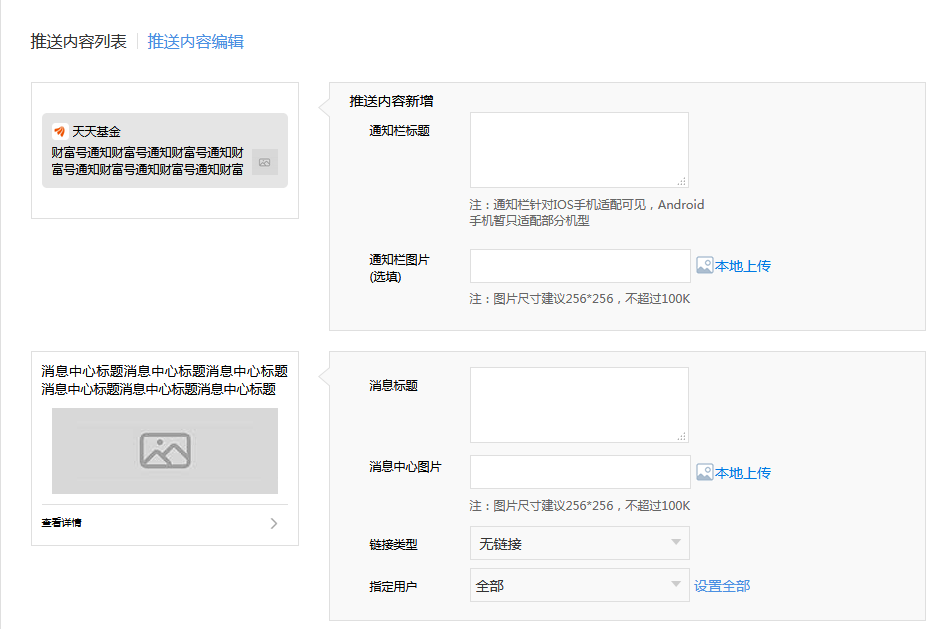The image size is (944, 629).
Task: Click small image placeholder in notification preview
Action: pos(265,163)
